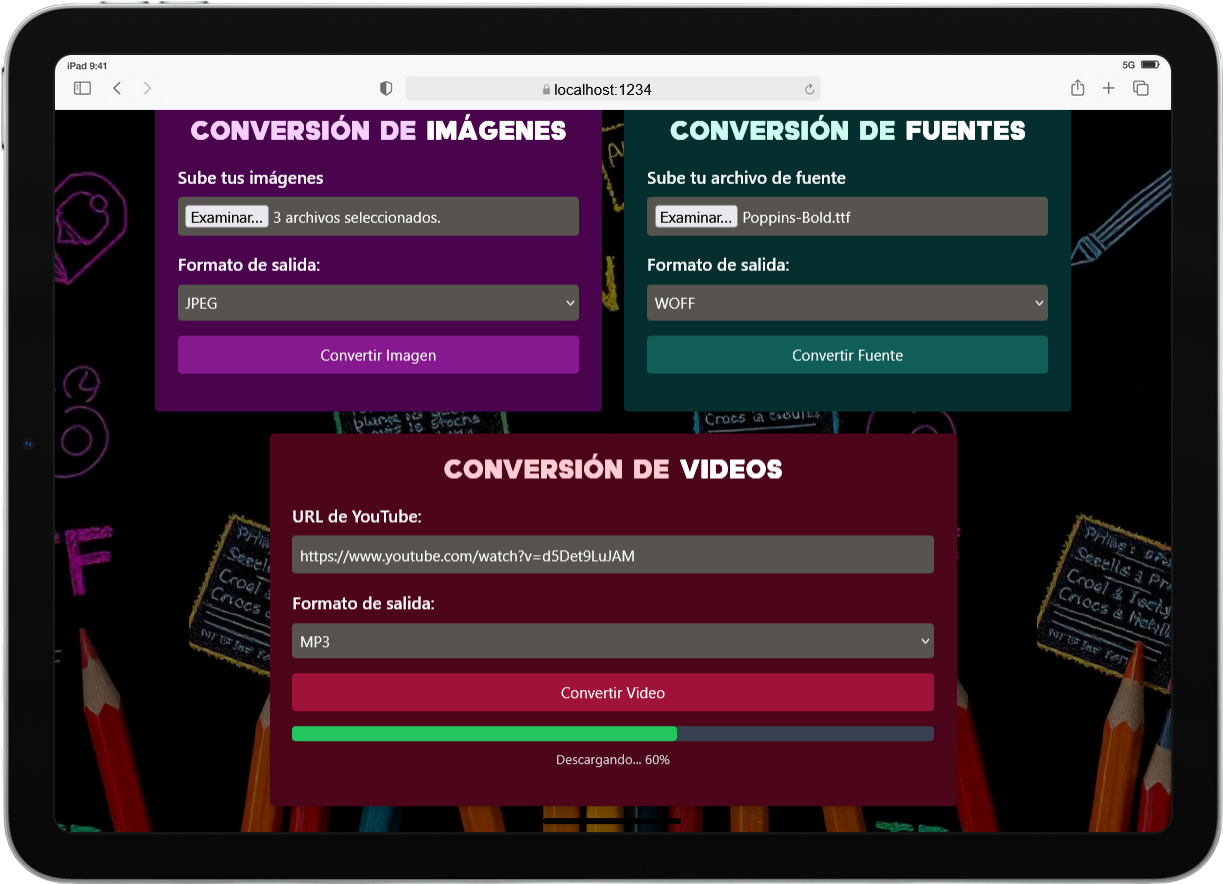
Task: Toggle the Safari sidebar icon
Action: [x=83, y=89]
